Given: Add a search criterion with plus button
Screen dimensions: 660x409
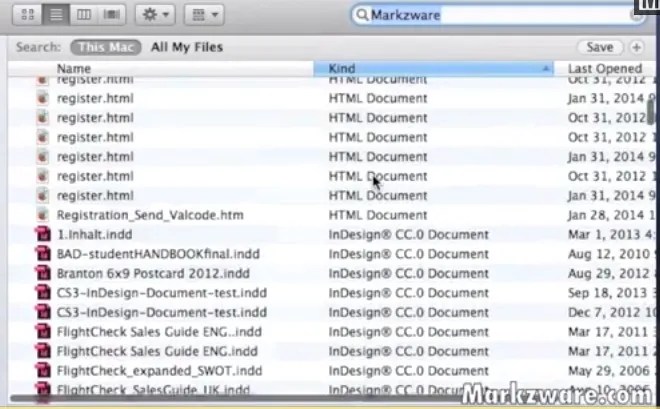Looking at the screenshot, I should [x=636, y=47].
